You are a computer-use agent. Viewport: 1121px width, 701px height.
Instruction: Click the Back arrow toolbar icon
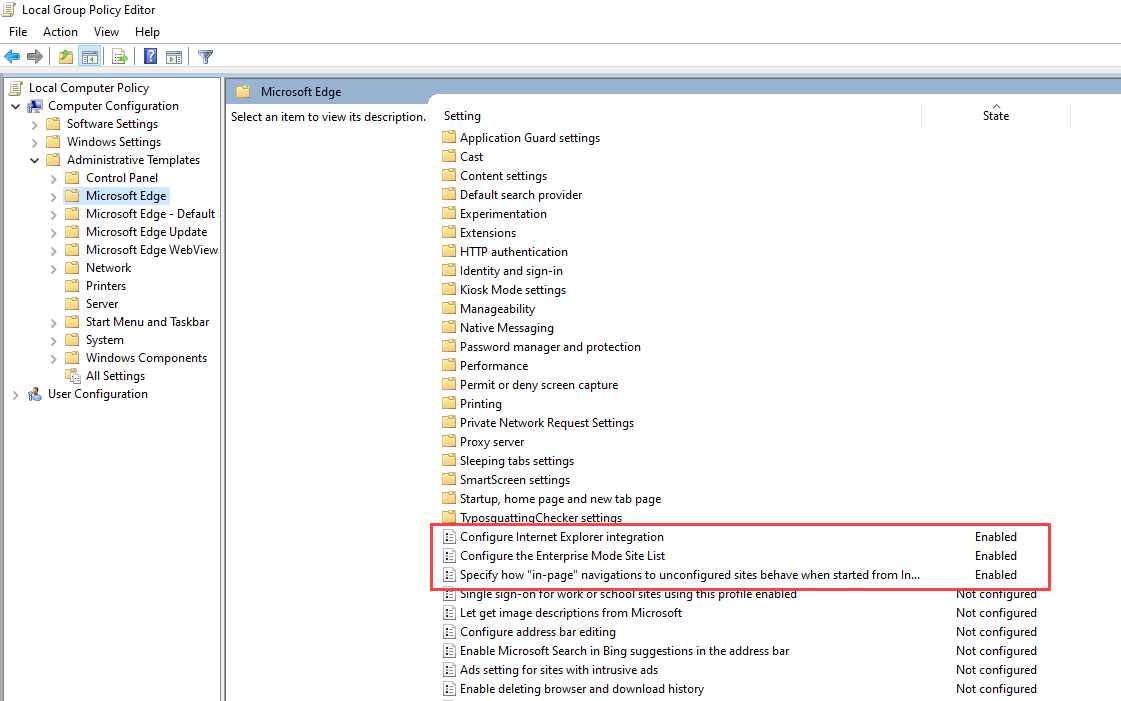[x=12, y=56]
